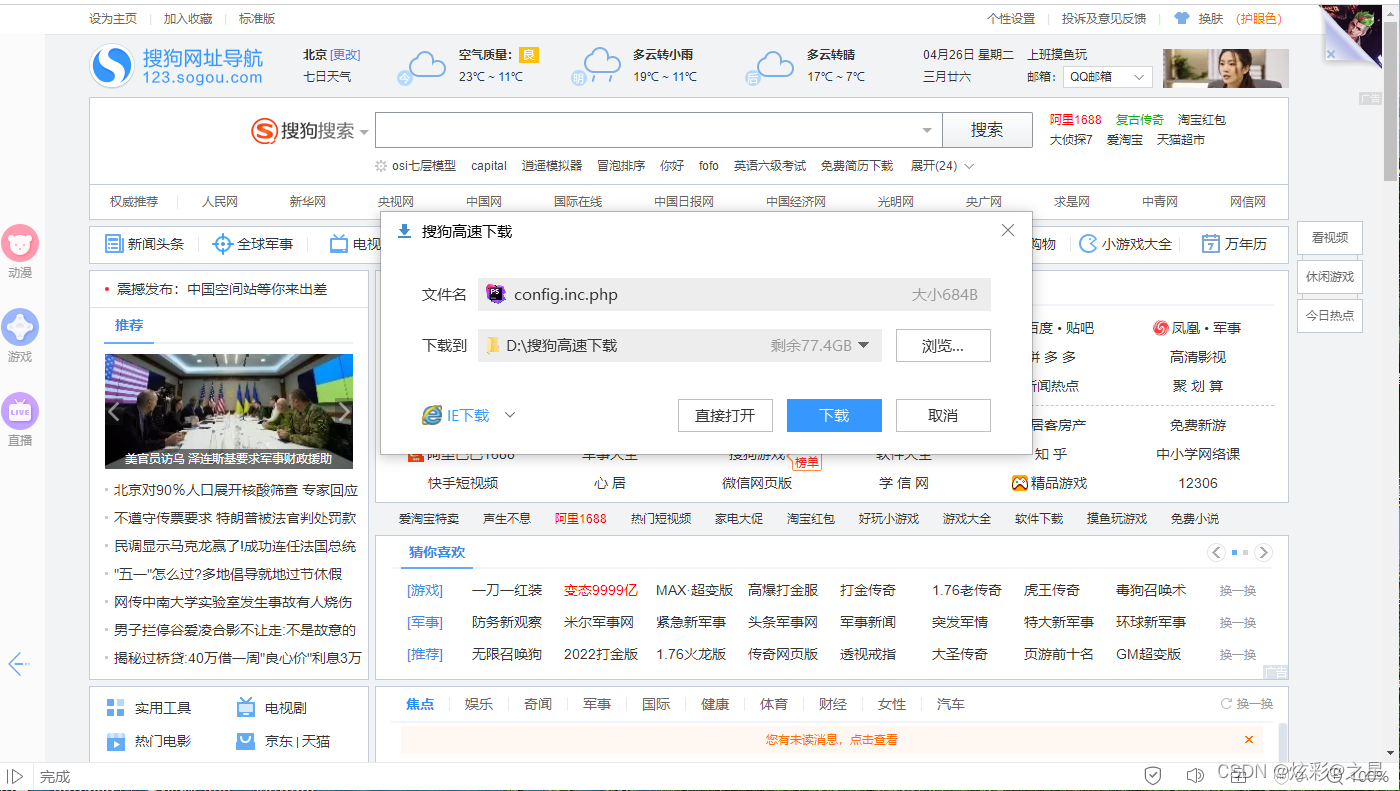The height and width of the screenshot is (791, 1400).
Task: Open 热门电影 shortcut
Action: pos(149,741)
